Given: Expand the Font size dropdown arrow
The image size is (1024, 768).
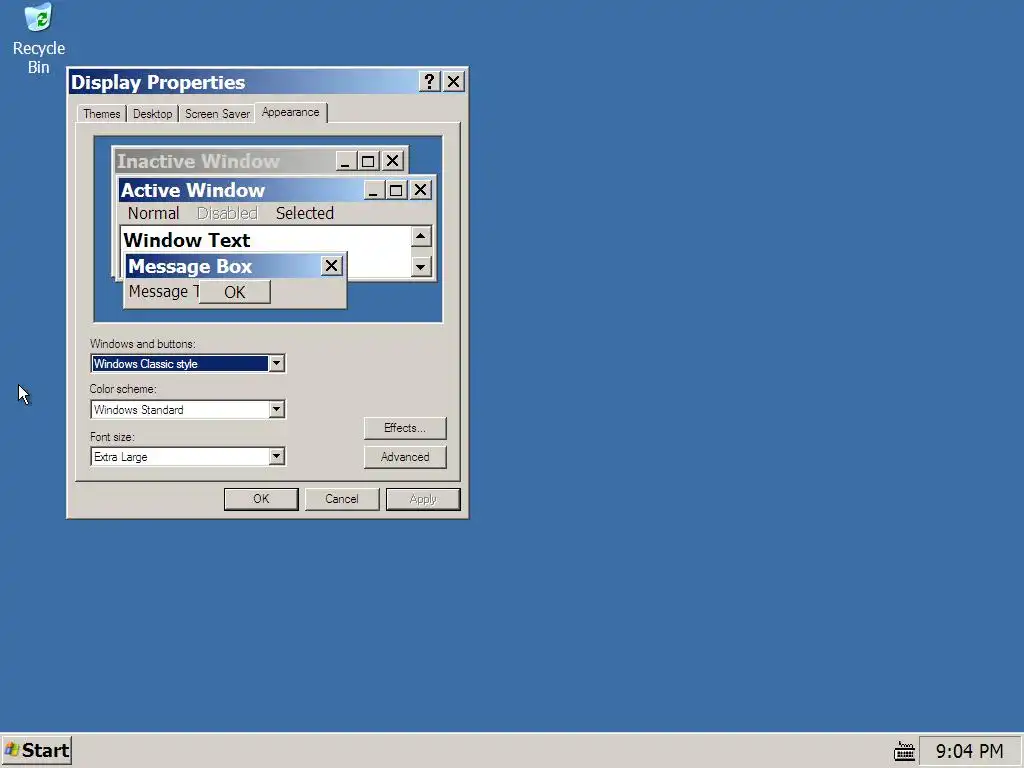Looking at the screenshot, I should [276, 456].
